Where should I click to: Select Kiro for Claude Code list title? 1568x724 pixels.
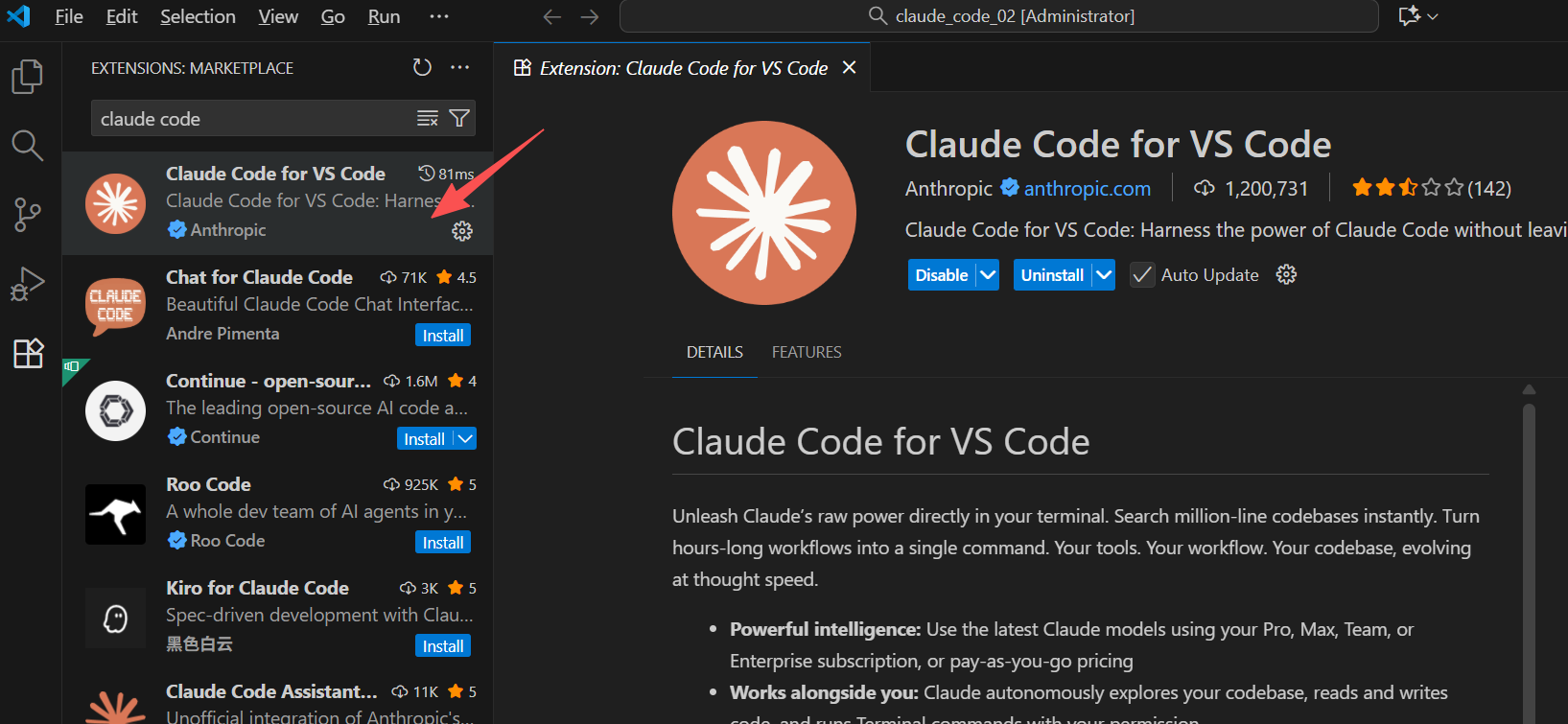pos(257,588)
